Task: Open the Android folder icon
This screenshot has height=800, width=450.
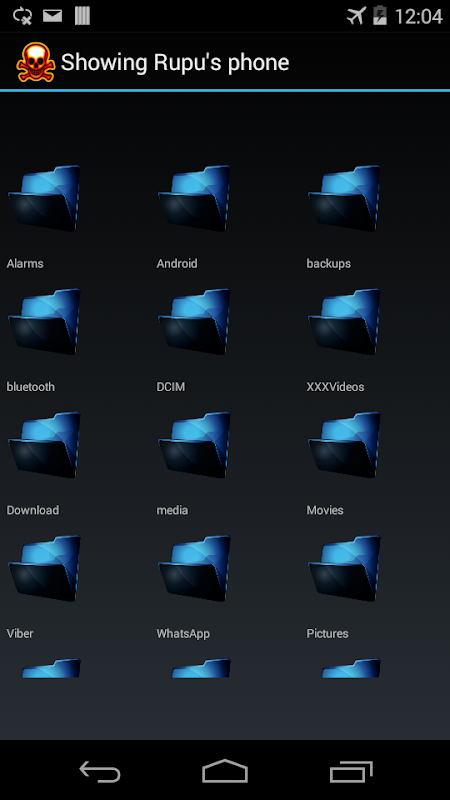Action: click(194, 198)
